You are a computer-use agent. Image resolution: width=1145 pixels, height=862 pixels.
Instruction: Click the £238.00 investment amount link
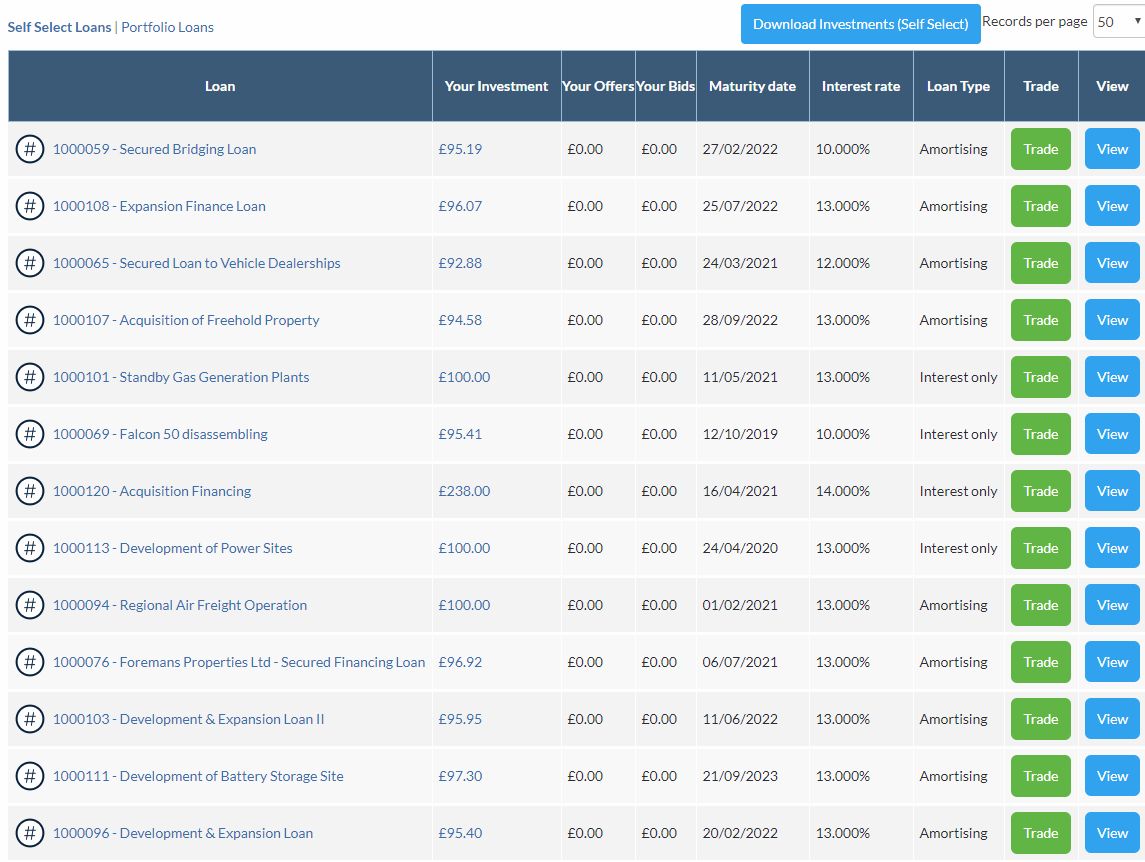pos(464,491)
